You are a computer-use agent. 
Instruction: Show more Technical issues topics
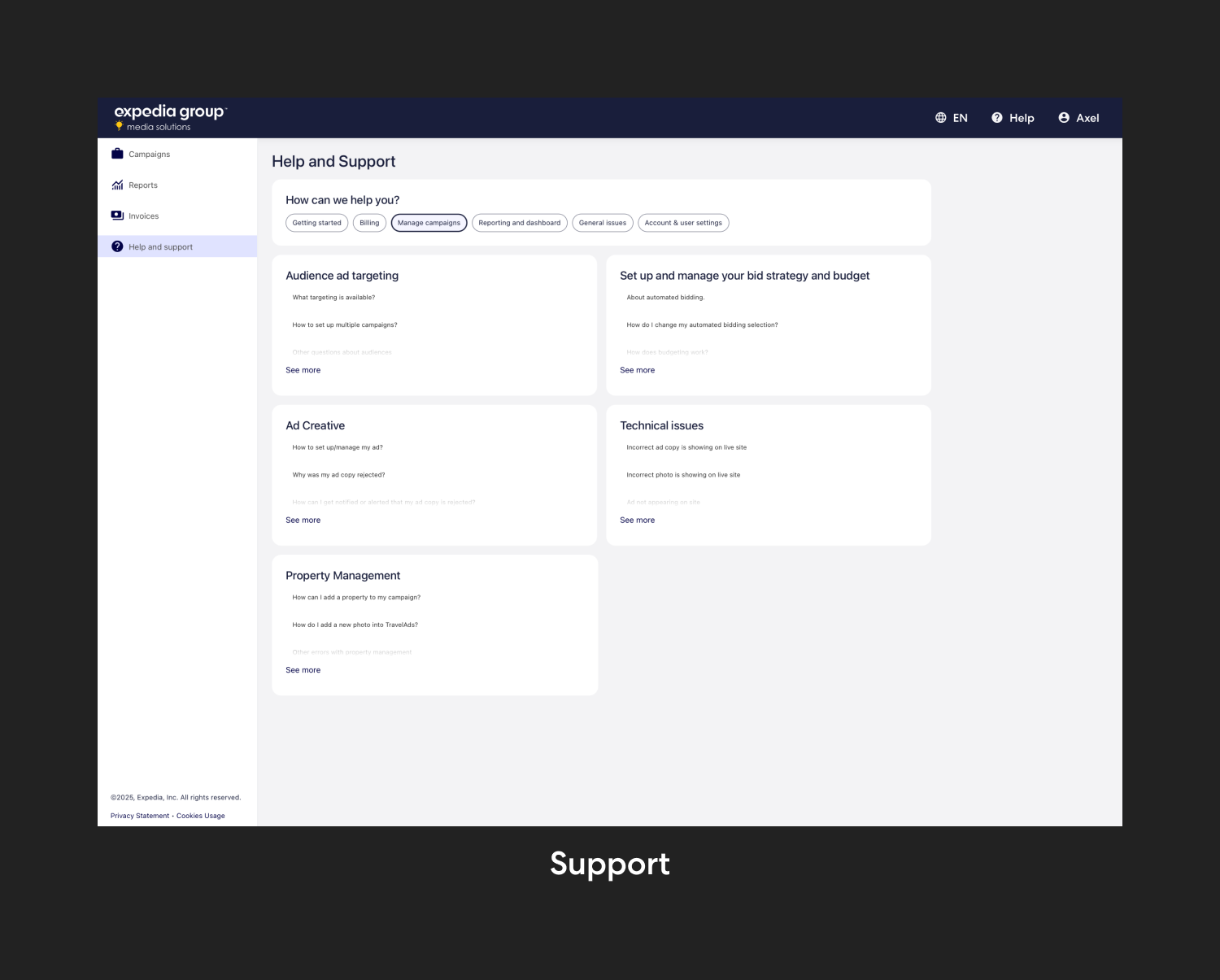click(x=637, y=520)
